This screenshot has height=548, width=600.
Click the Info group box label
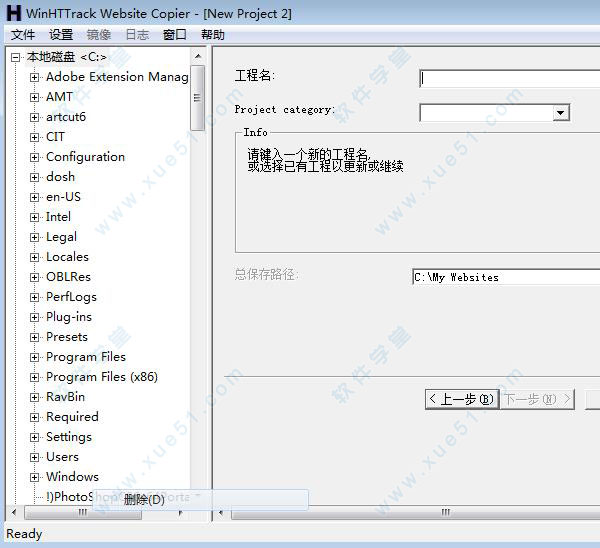tap(255, 132)
